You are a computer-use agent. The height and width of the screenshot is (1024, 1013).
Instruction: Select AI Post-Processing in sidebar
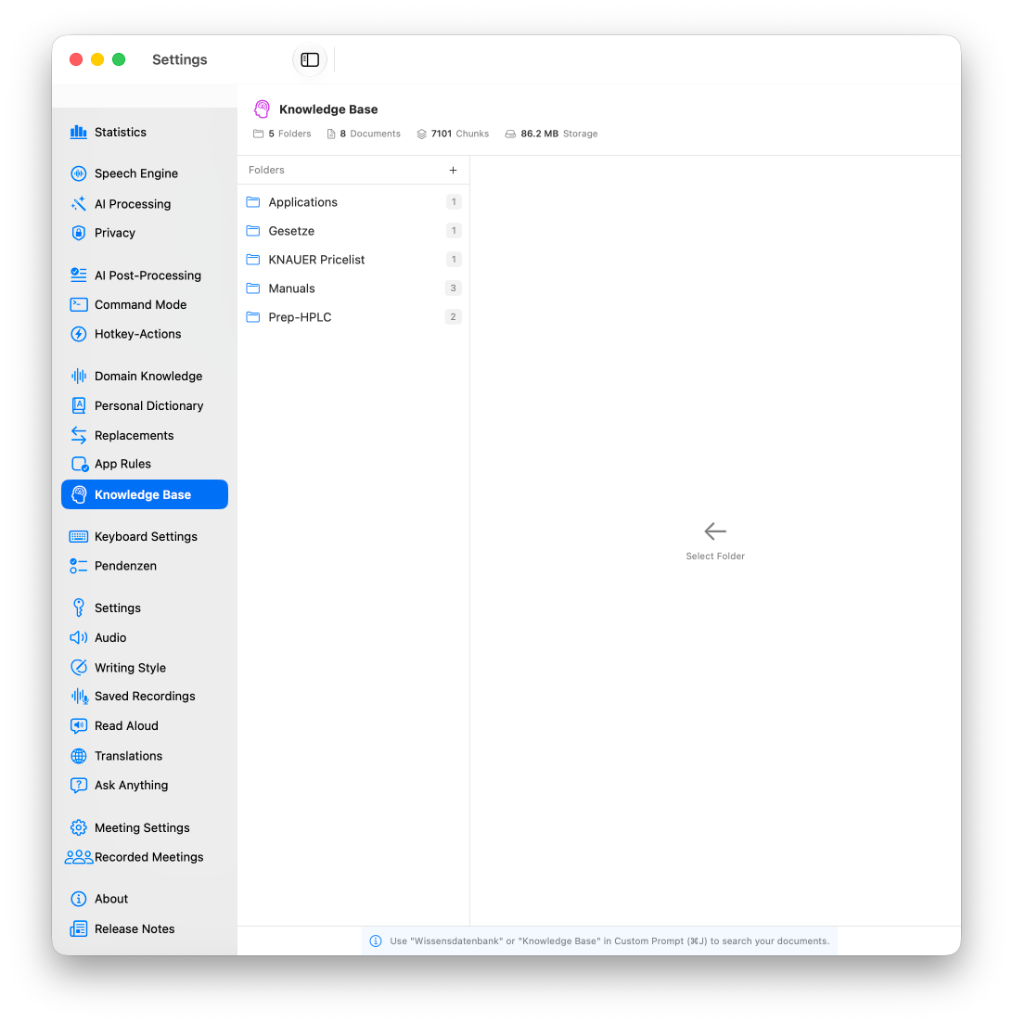(x=144, y=276)
